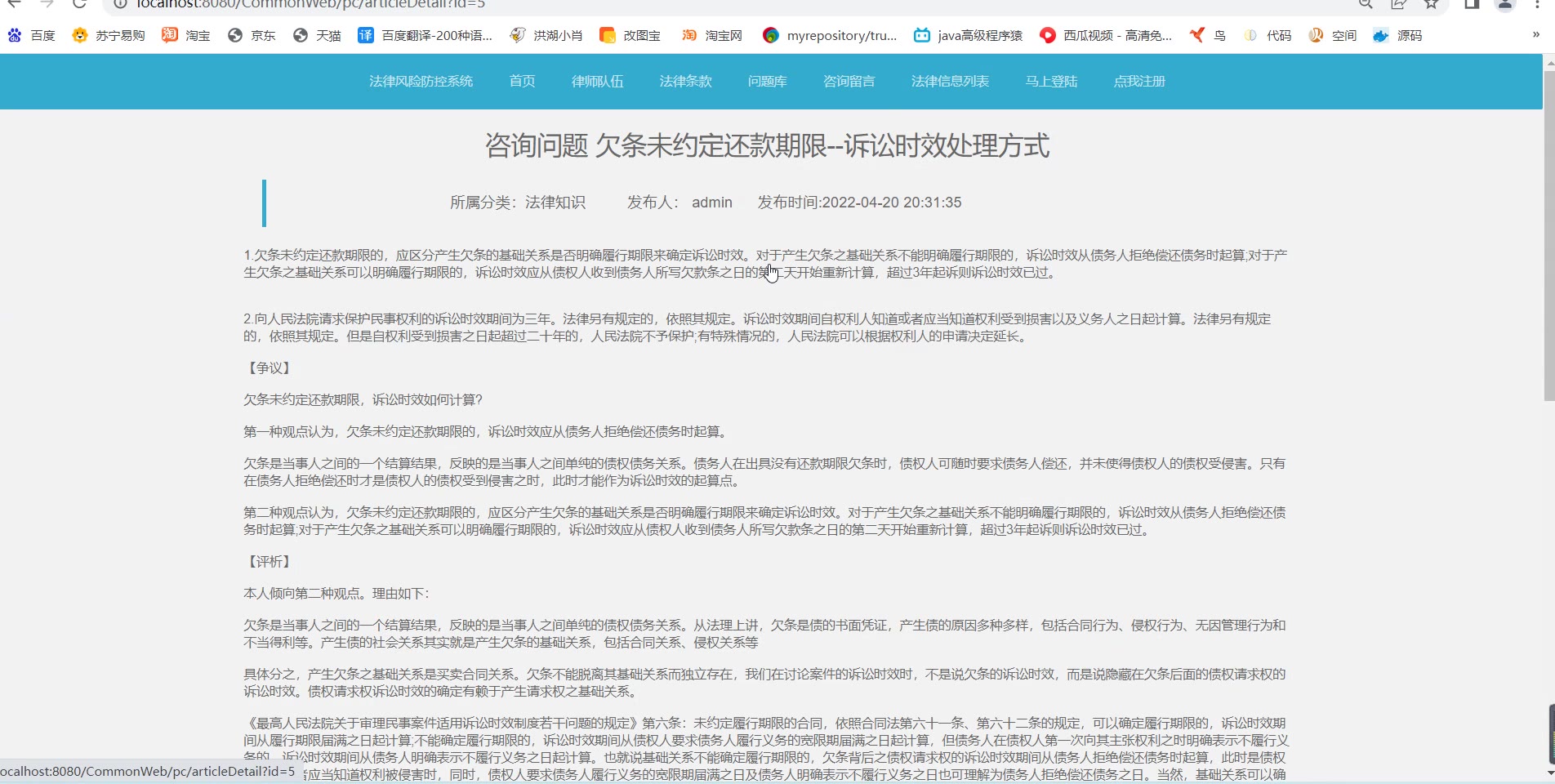This screenshot has height=784, width=1555.
Task: Select 法律条款 in the navigation bar
Action: point(685,81)
